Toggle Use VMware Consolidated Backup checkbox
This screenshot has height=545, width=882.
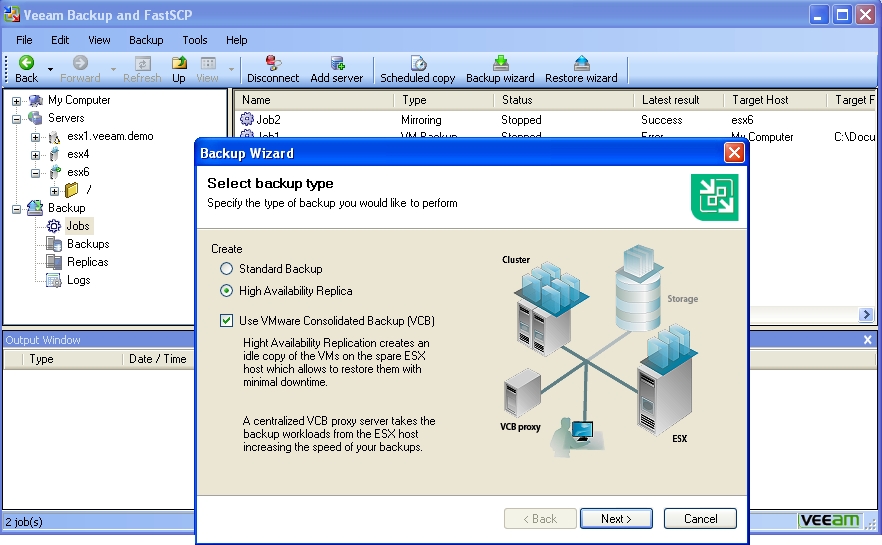(226, 321)
